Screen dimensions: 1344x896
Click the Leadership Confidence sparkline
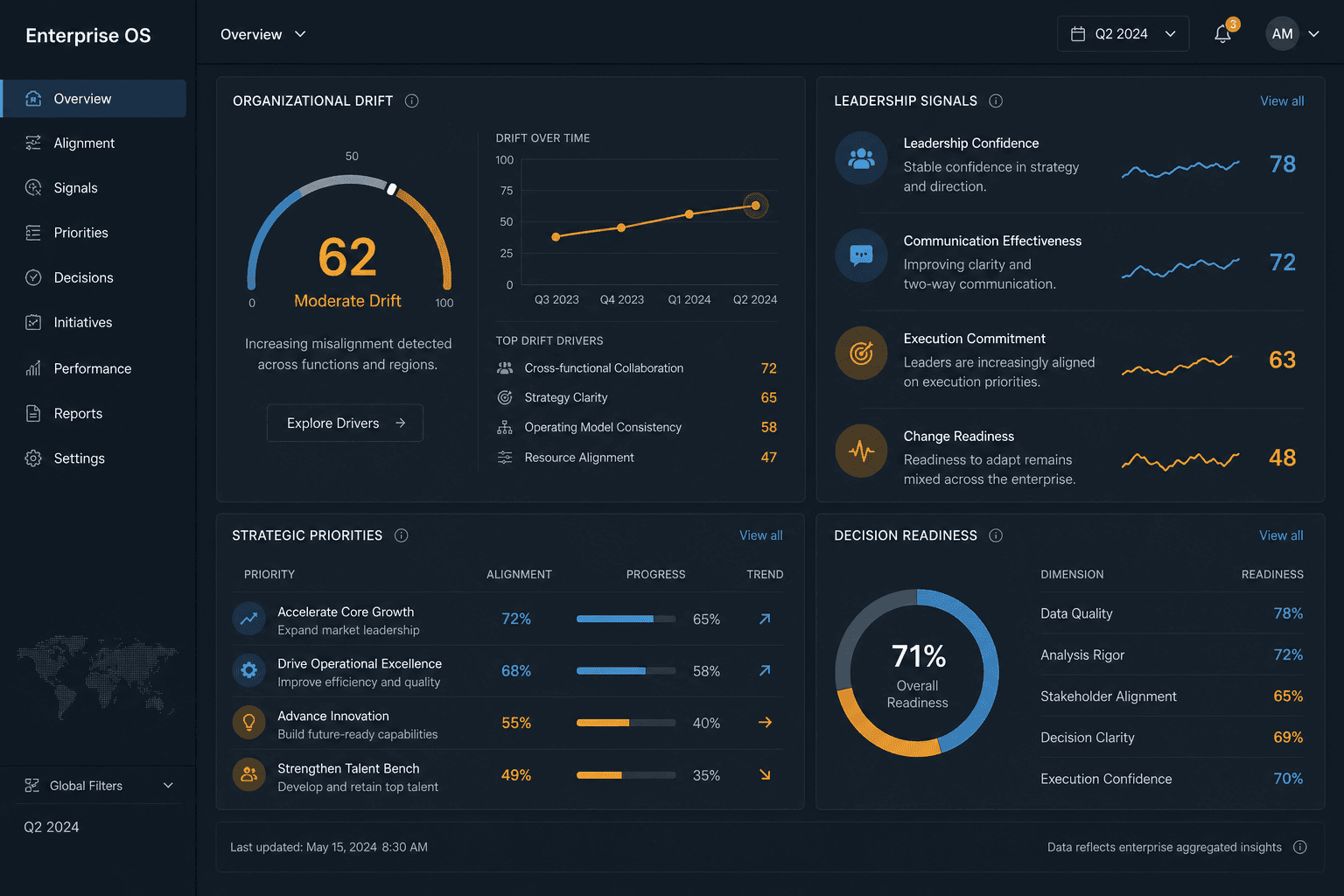click(1180, 169)
